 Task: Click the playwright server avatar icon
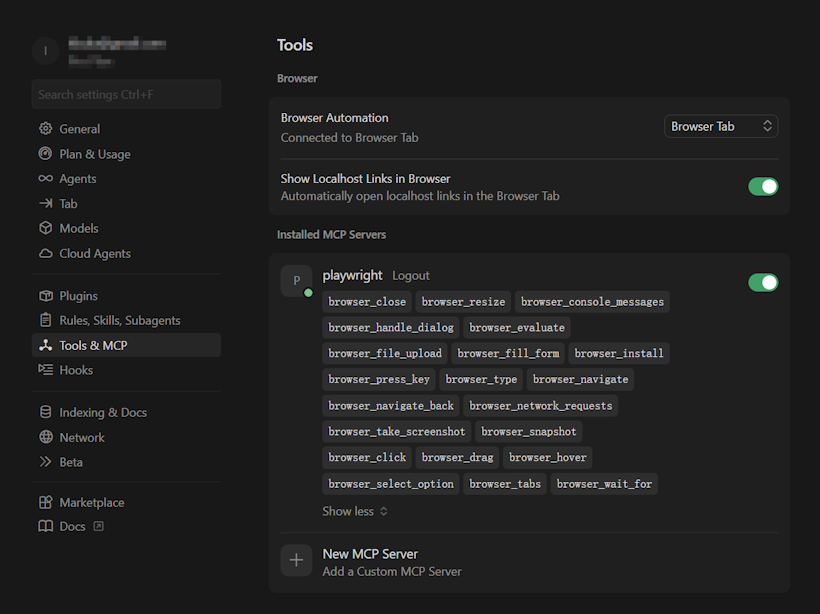296,281
